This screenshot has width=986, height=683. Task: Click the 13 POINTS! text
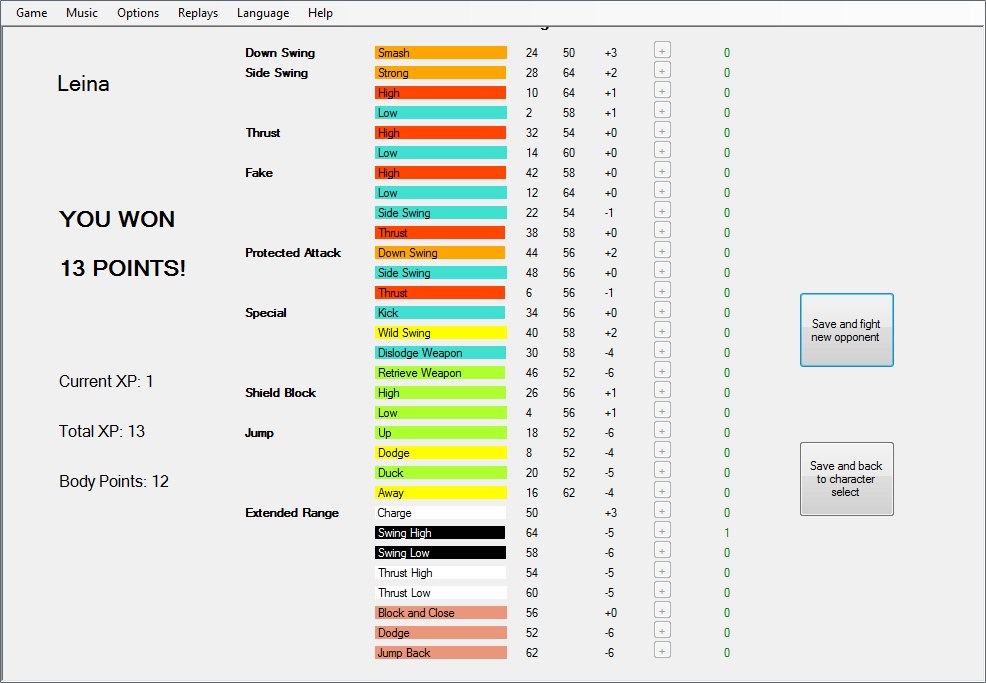point(123,268)
